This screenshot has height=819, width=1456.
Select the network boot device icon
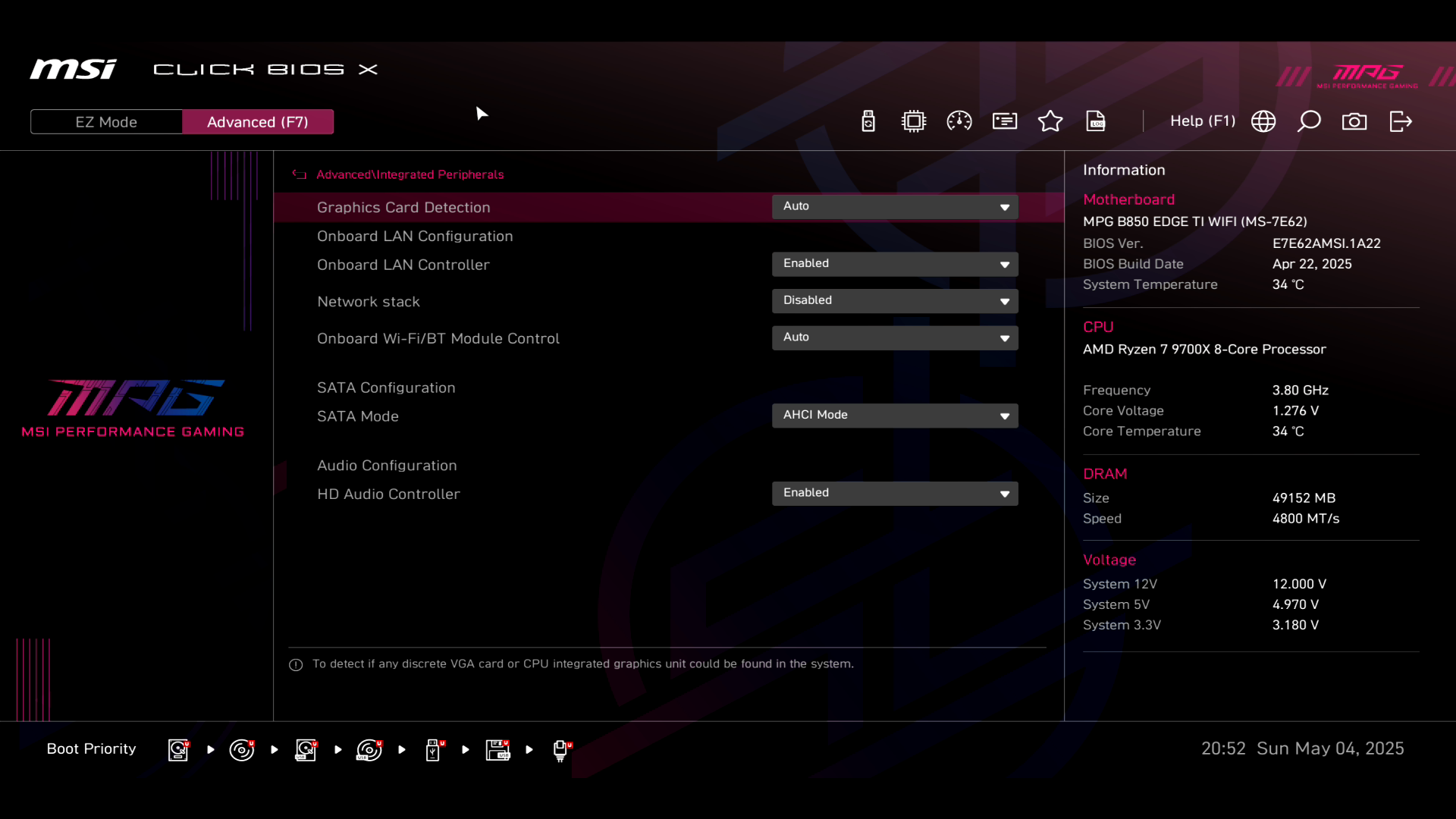(560, 750)
